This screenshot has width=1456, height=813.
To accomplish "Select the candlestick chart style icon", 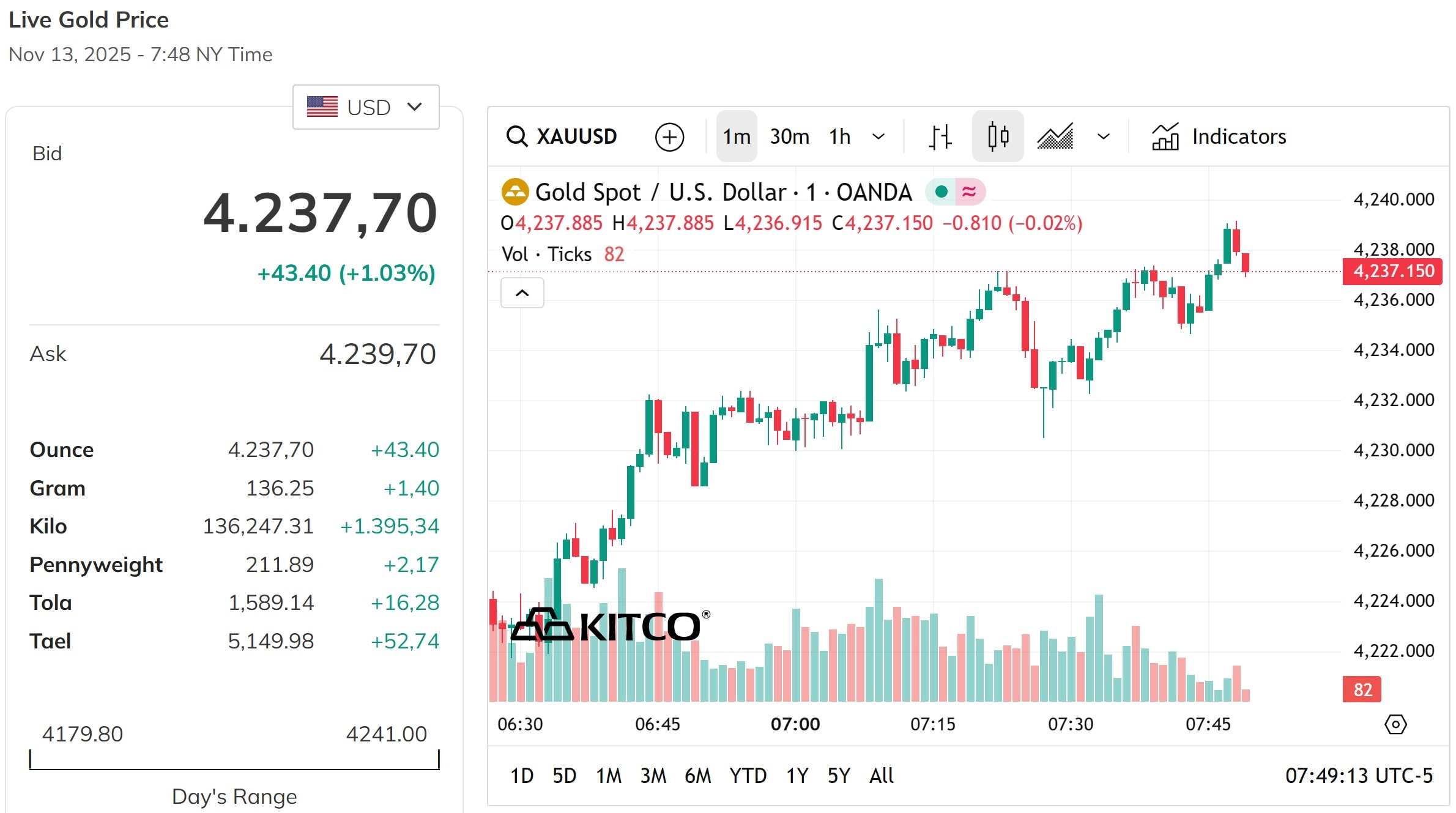I will click(997, 136).
